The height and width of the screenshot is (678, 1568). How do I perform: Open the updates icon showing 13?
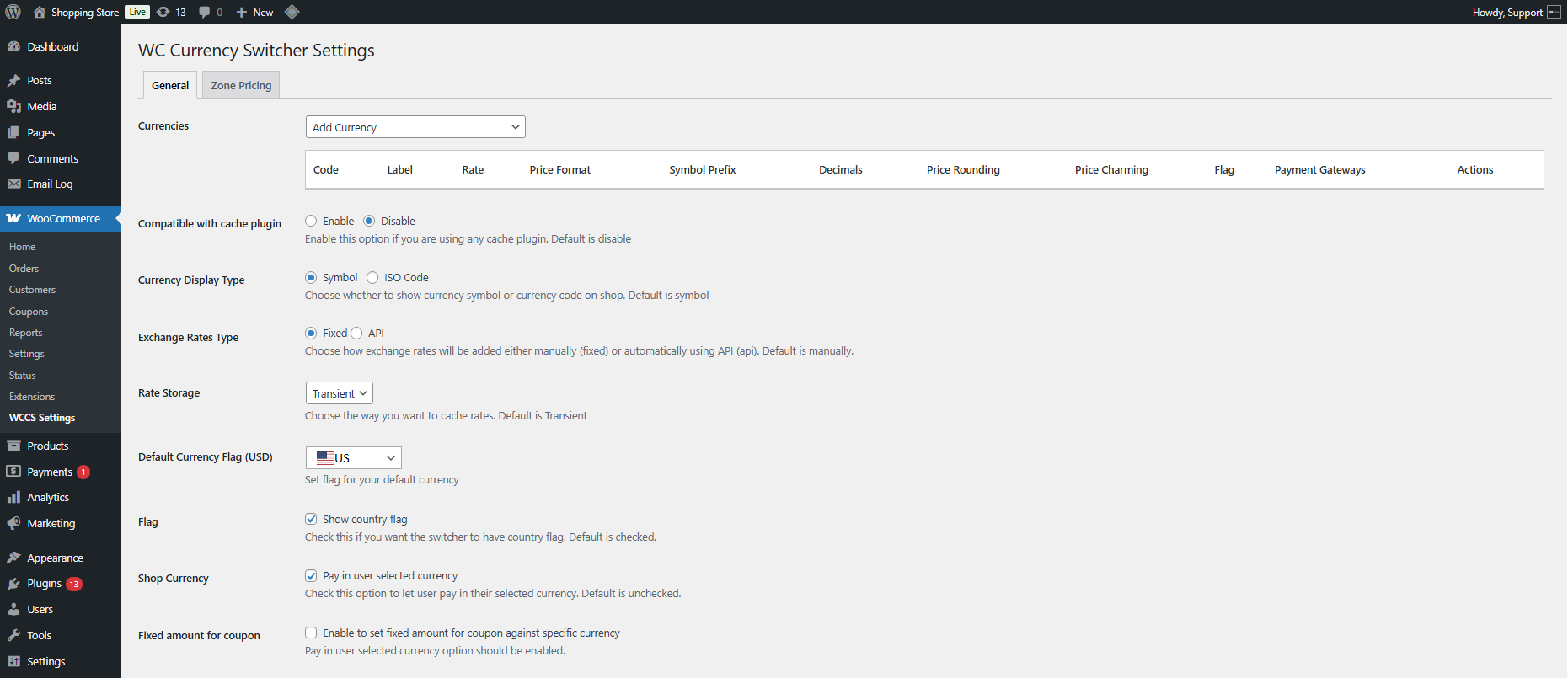(163, 12)
